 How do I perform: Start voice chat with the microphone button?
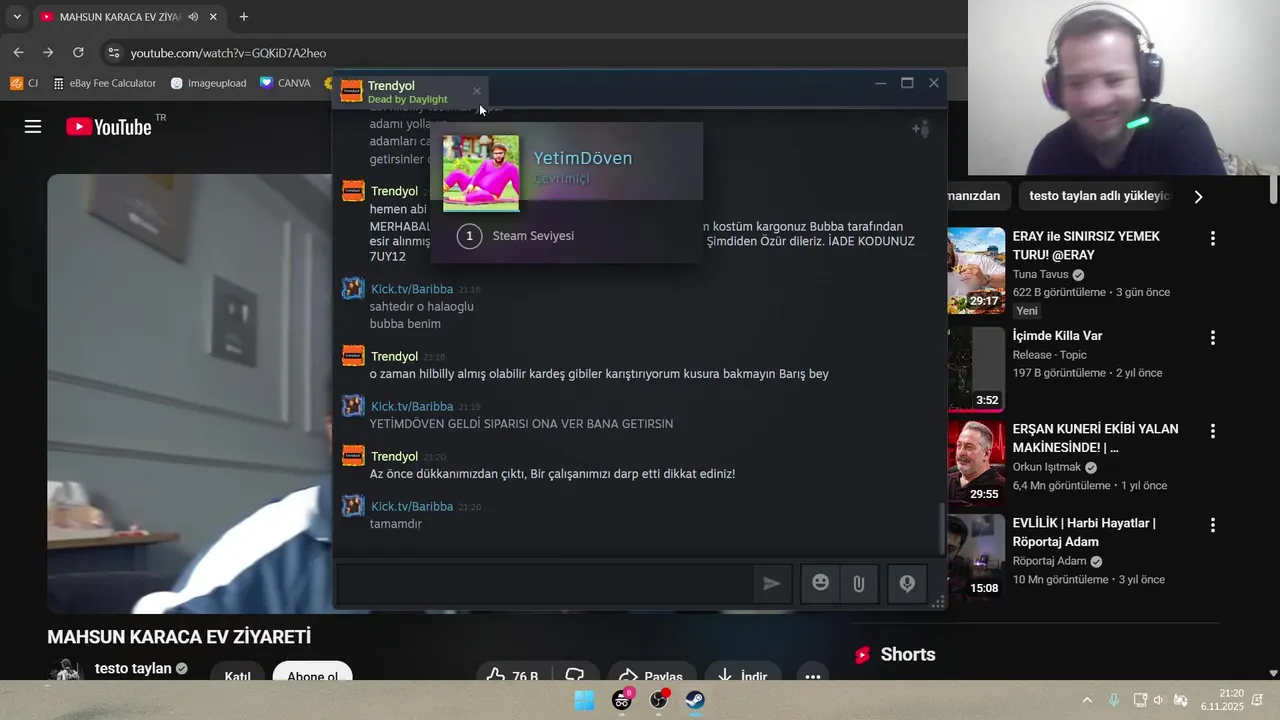click(907, 584)
